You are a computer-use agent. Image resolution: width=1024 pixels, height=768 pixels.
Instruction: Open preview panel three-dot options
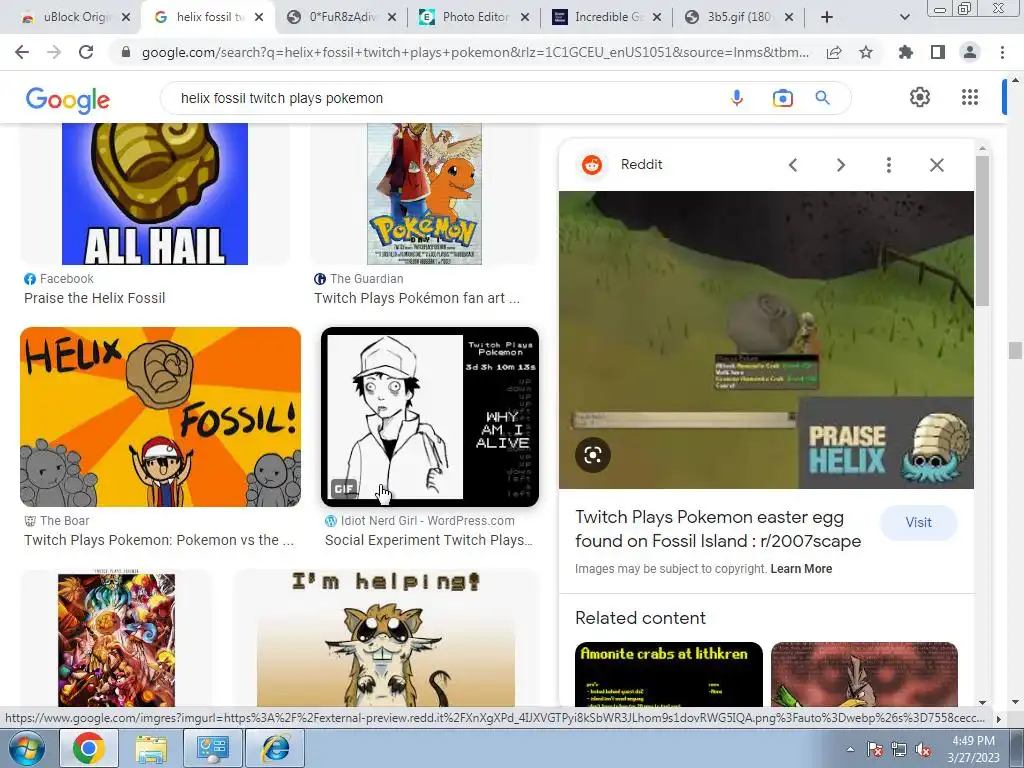(x=888, y=165)
